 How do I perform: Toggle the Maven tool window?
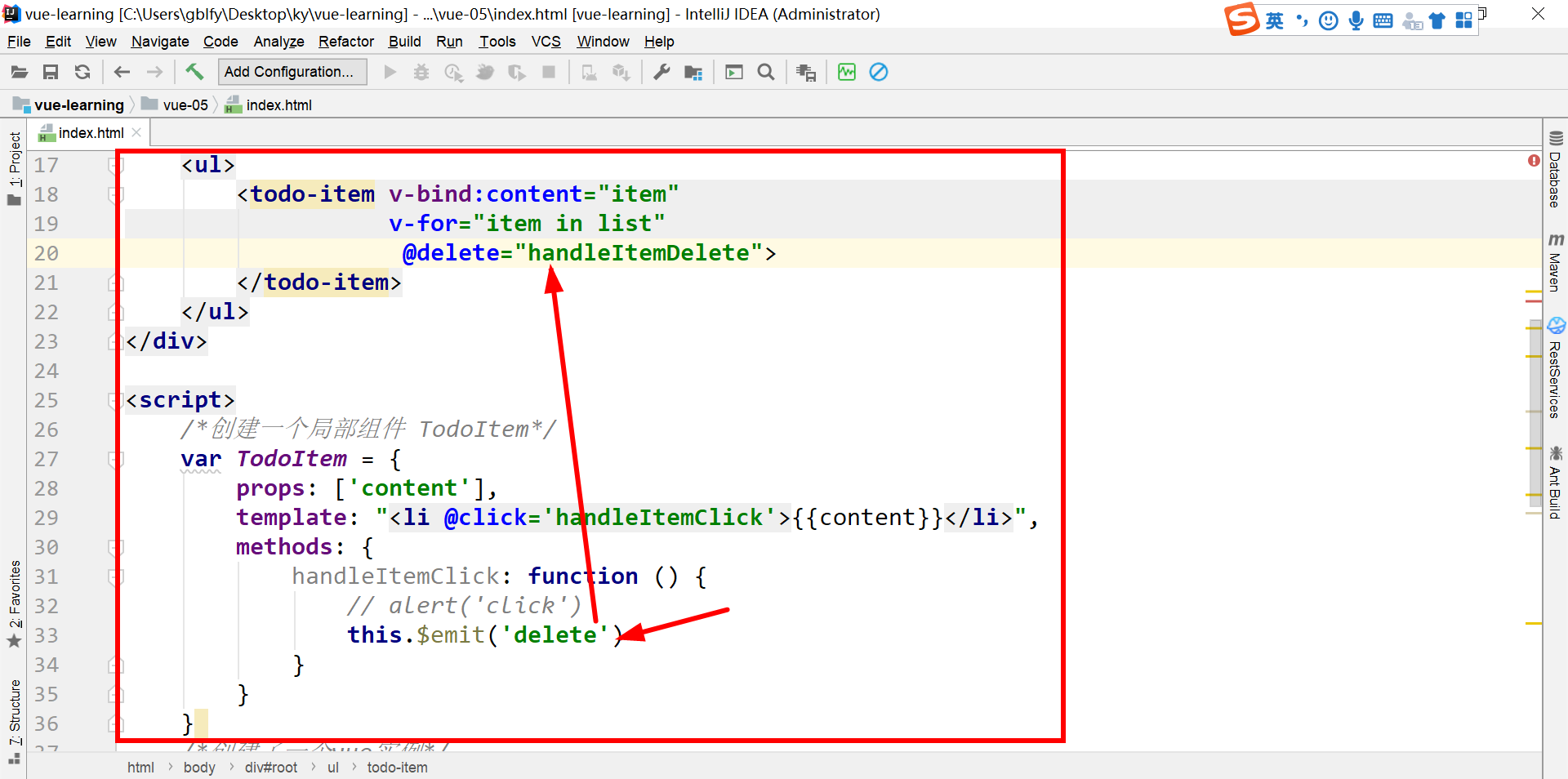click(x=1555, y=263)
